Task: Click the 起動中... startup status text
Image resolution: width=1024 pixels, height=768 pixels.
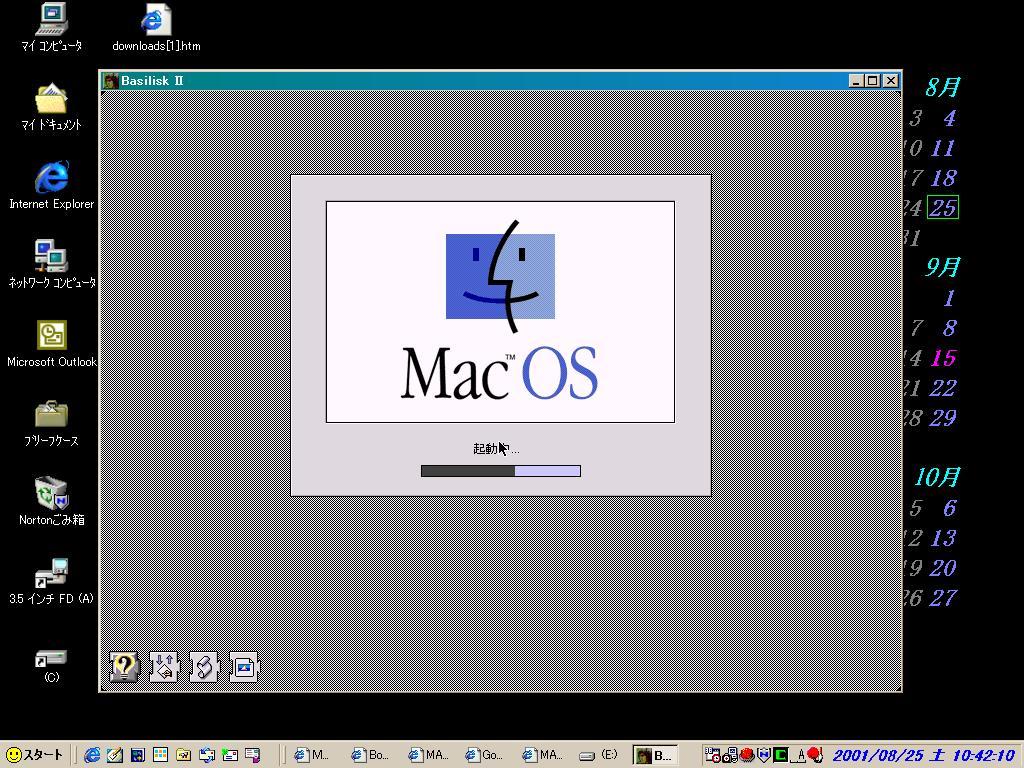Action: 496,449
